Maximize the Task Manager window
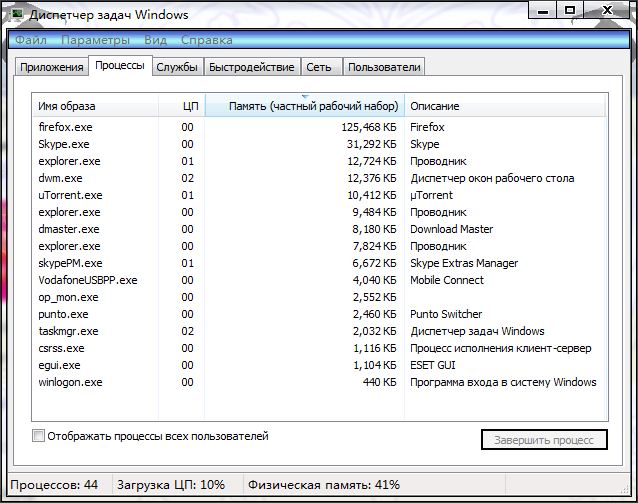The width and height of the screenshot is (638, 503). [570, 10]
